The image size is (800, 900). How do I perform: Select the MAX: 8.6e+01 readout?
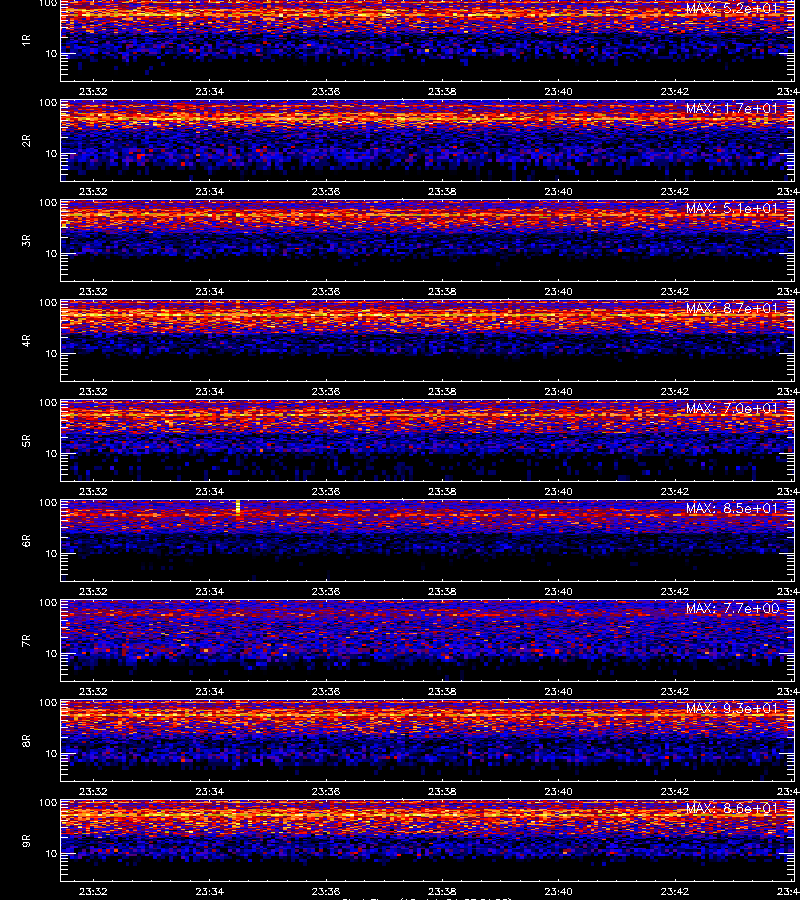(x=732, y=808)
